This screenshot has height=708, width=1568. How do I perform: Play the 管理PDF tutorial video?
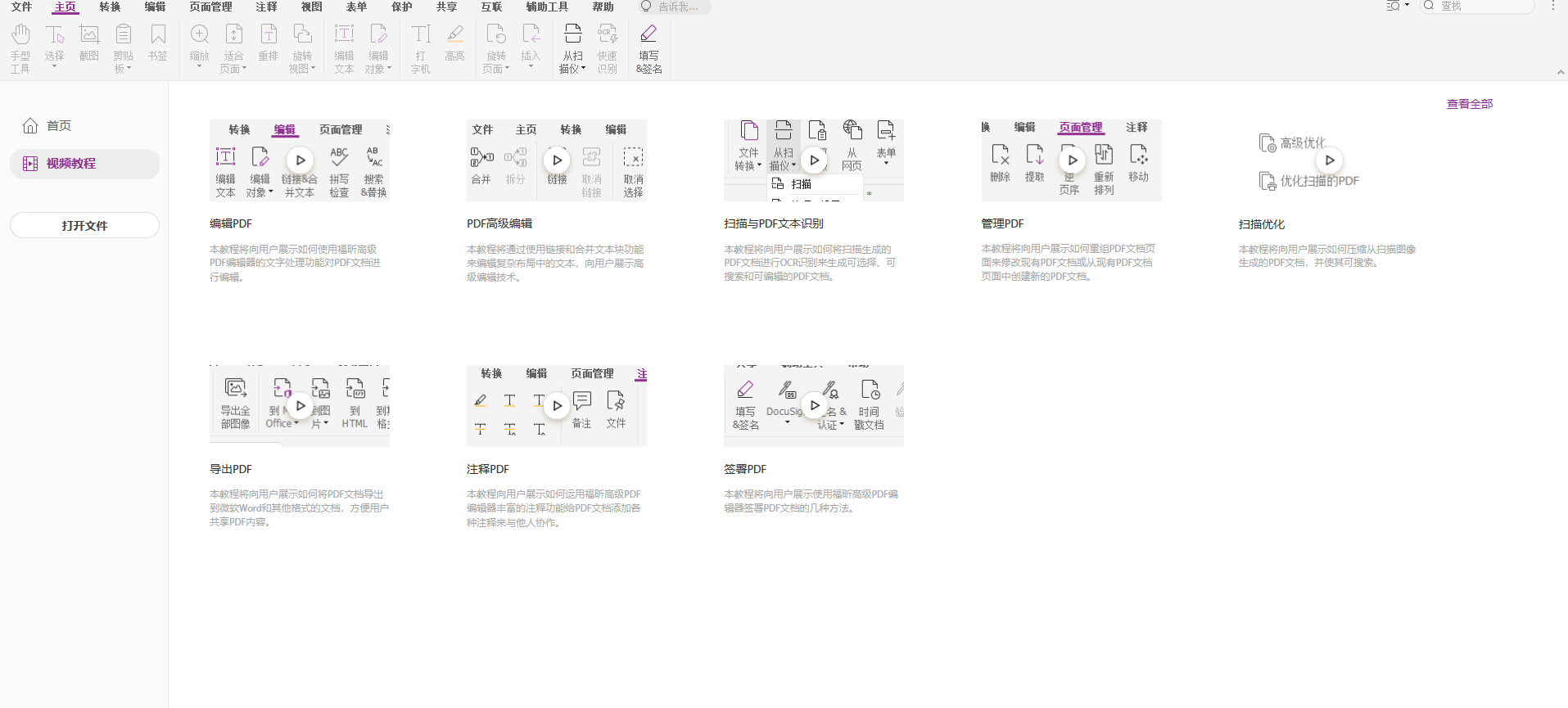pyautogui.click(x=1072, y=160)
